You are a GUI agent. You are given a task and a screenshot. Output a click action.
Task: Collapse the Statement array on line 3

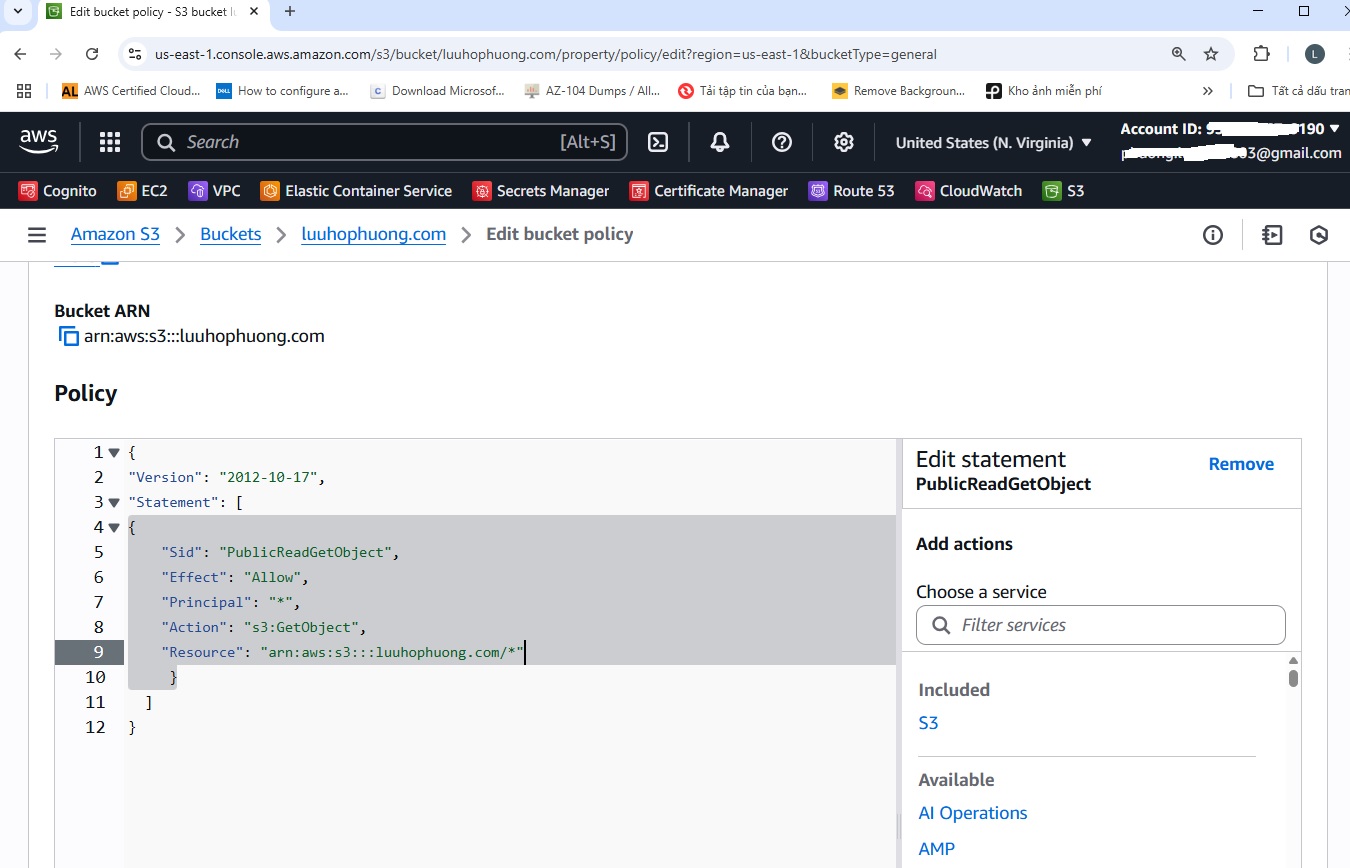pos(114,502)
